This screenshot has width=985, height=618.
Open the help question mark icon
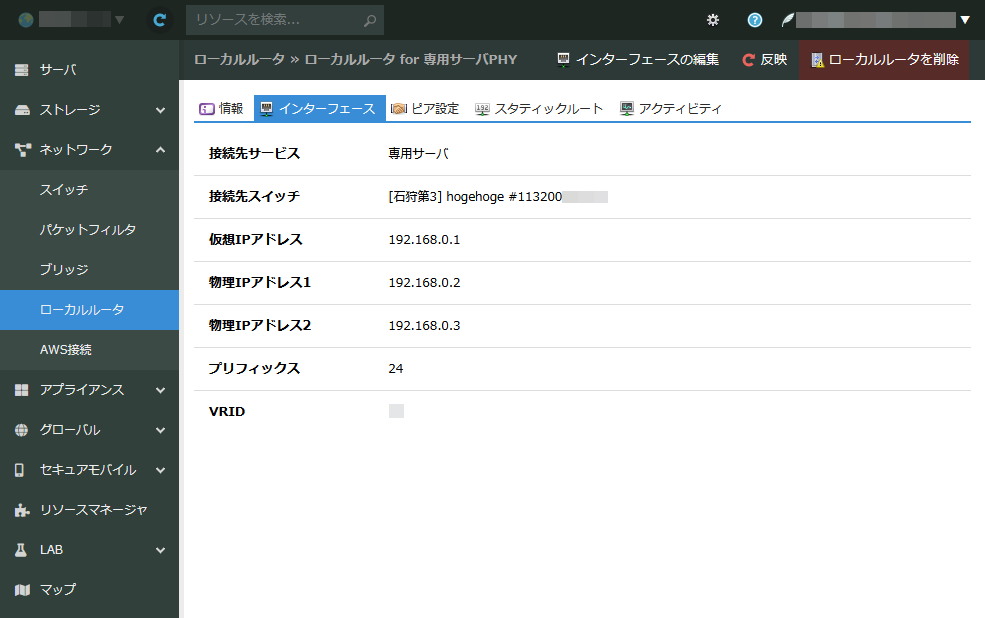coord(754,20)
